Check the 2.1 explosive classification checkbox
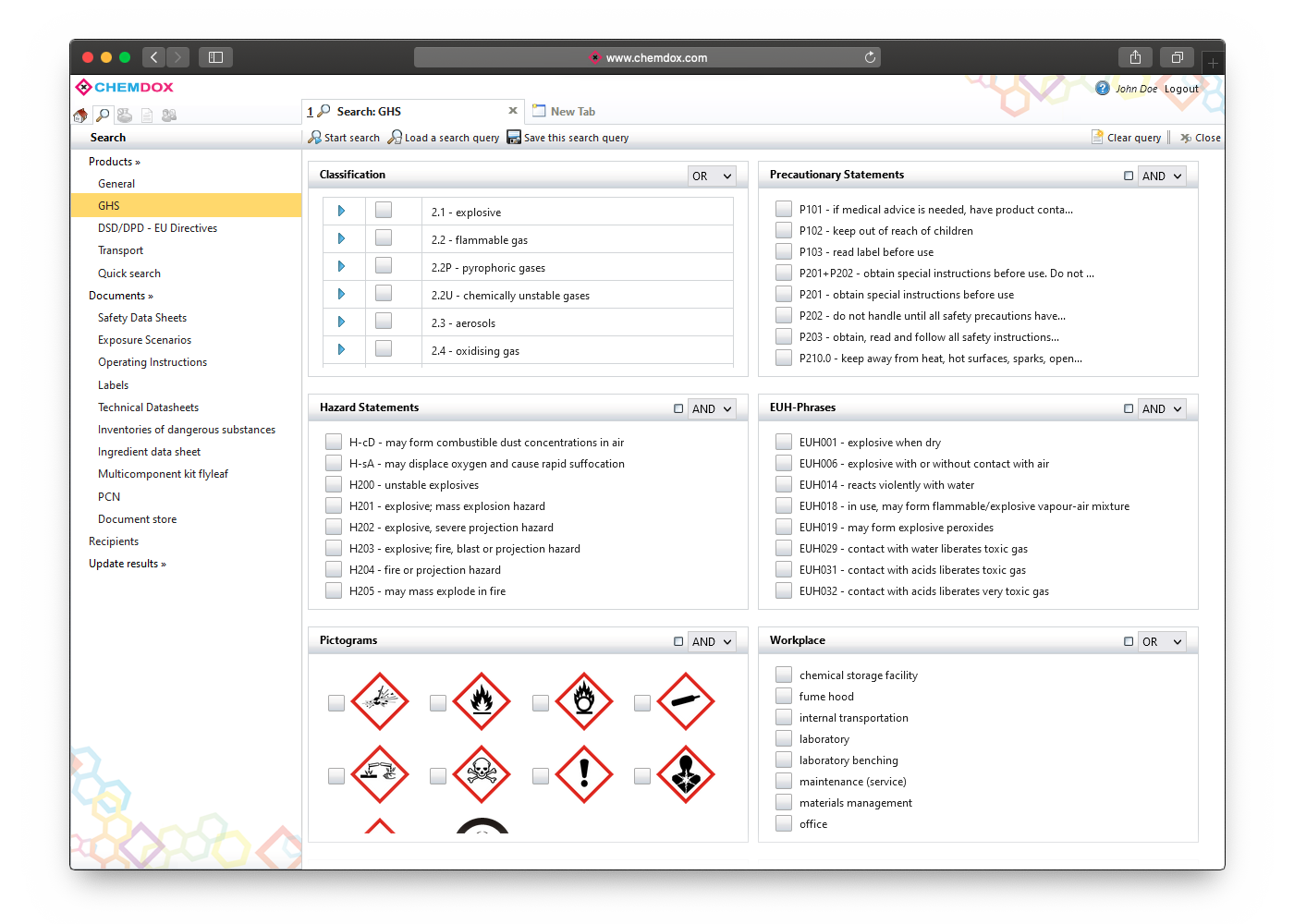This screenshot has height=924, width=1294. 384,211
